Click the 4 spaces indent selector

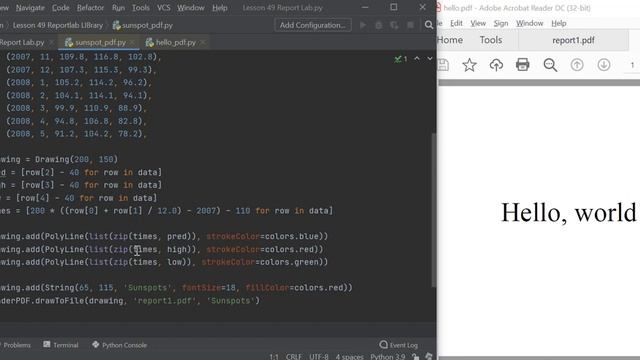349,357
